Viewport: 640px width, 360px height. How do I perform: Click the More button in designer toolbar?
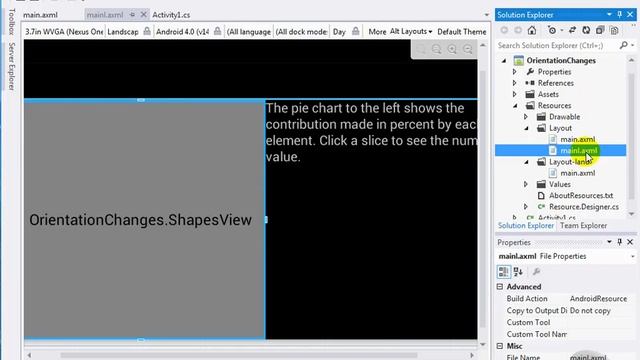pyautogui.click(x=377, y=31)
